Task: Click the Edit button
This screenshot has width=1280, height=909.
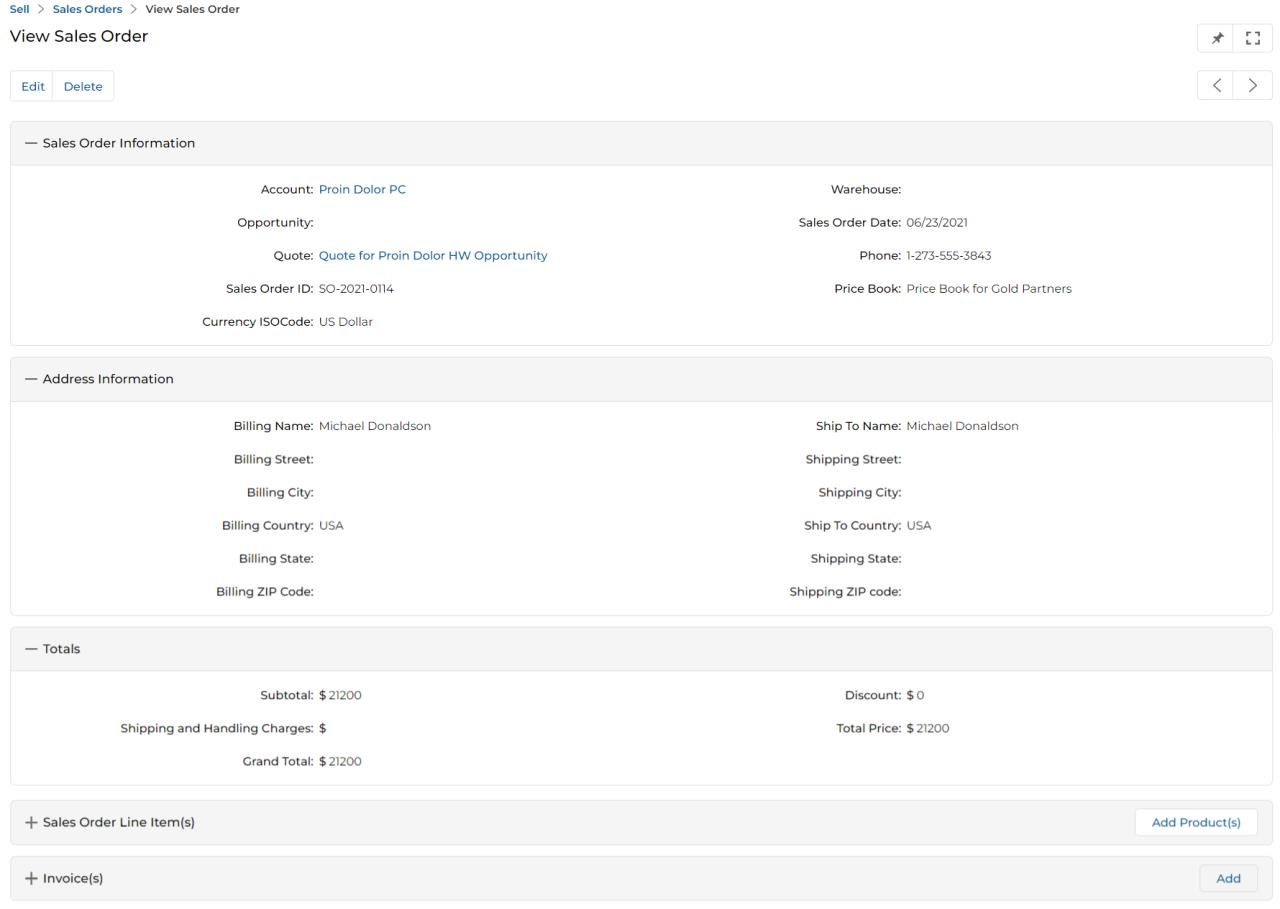Action: (x=32, y=86)
